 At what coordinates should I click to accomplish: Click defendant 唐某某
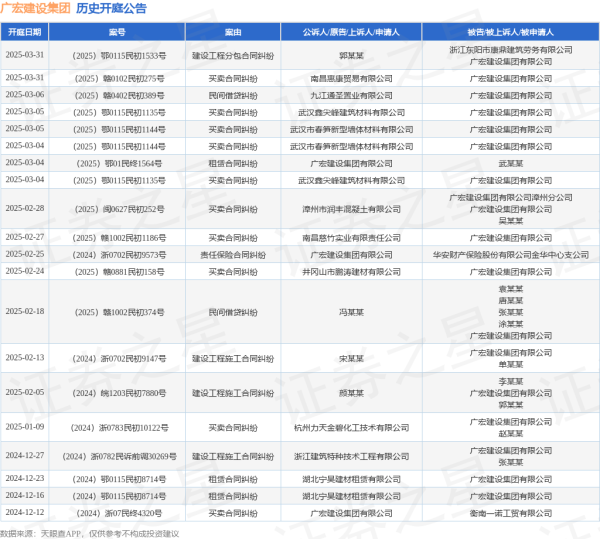click(510, 301)
